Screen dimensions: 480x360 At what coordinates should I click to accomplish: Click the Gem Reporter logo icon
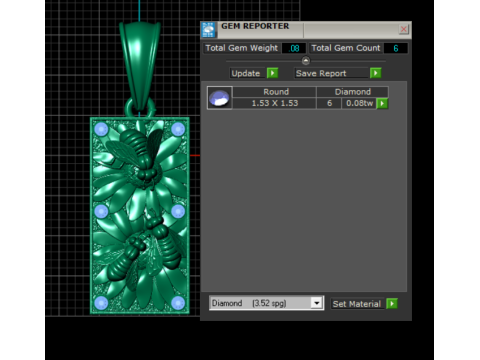click(209, 30)
